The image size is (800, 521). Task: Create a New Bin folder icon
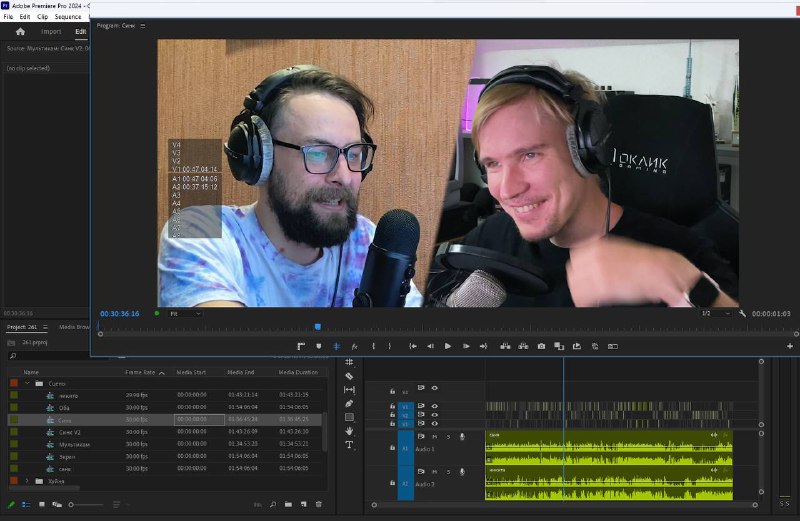[288, 504]
